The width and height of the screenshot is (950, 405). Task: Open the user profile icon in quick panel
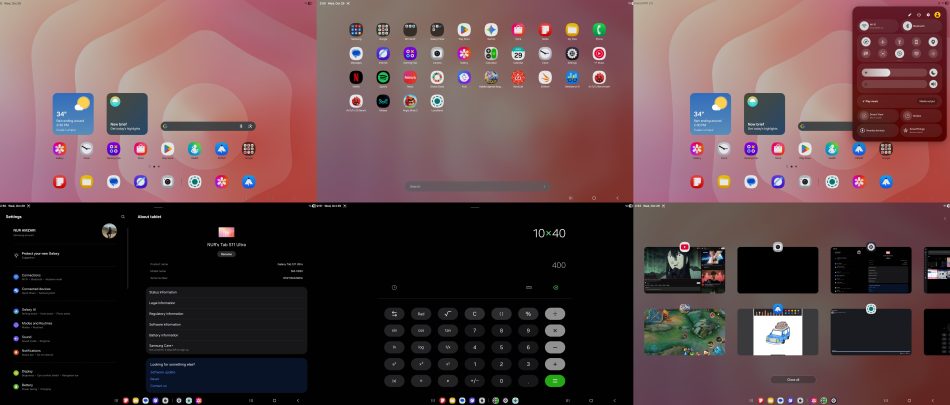[x=937, y=15]
